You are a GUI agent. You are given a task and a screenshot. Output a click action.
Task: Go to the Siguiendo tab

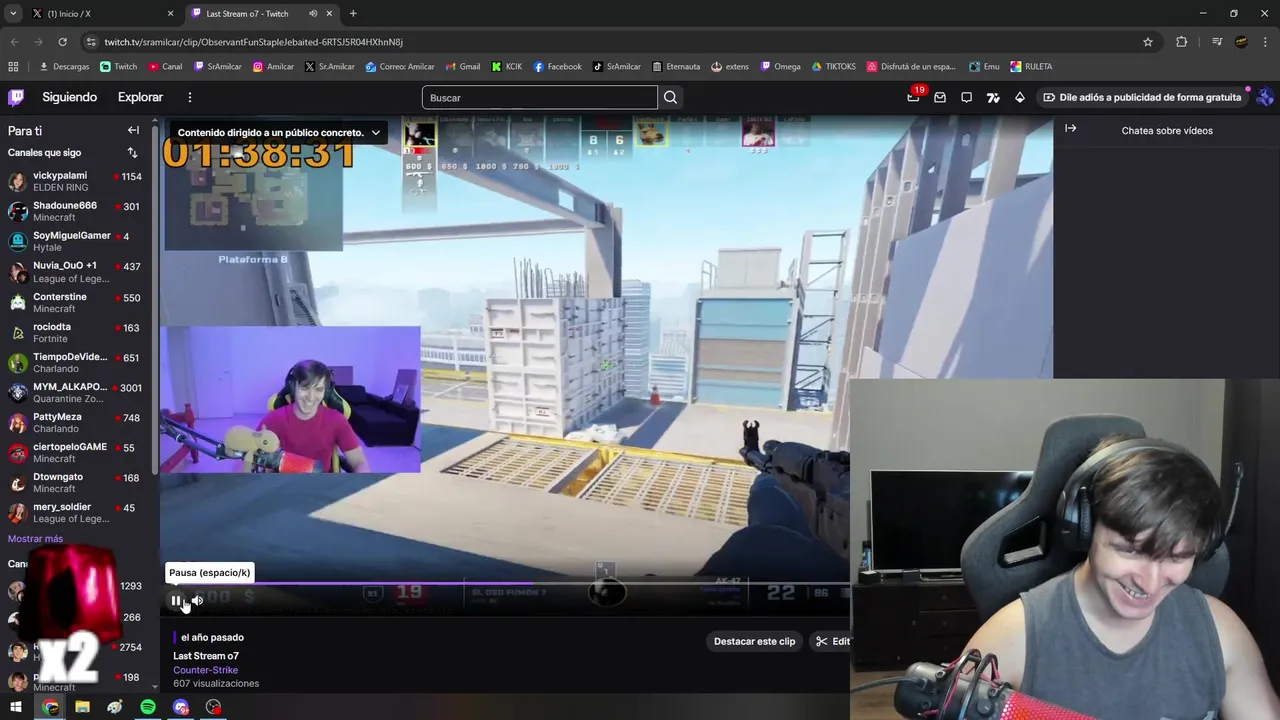point(69,97)
